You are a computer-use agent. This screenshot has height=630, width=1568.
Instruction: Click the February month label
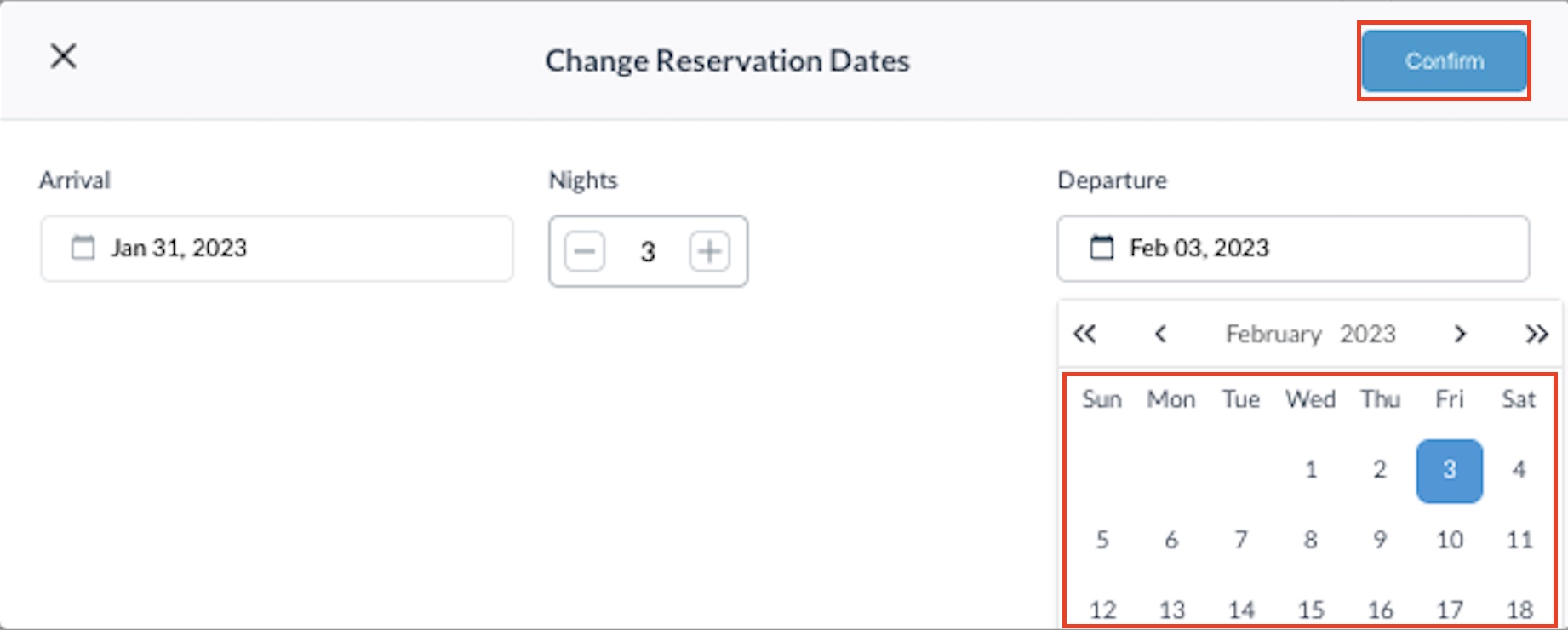1273,334
